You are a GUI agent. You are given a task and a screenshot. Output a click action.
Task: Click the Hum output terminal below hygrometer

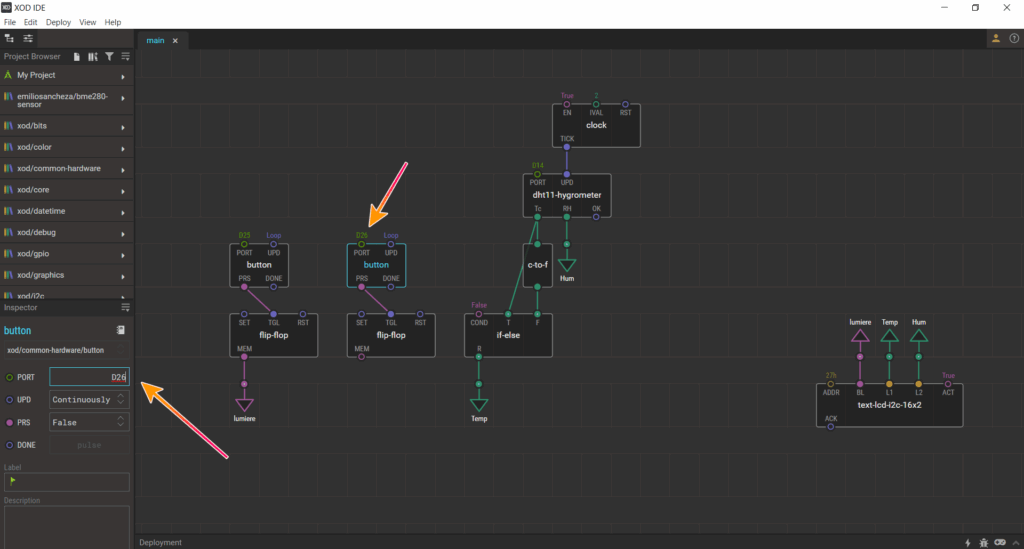[x=567, y=264]
